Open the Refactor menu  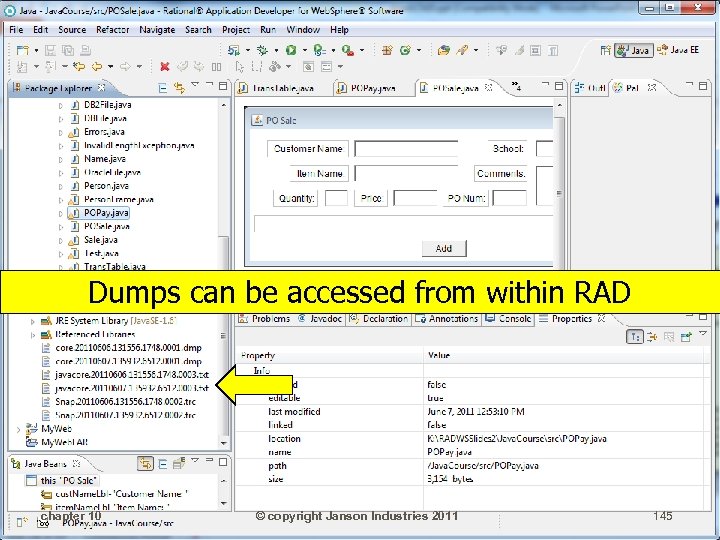click(x=112, y=30)
